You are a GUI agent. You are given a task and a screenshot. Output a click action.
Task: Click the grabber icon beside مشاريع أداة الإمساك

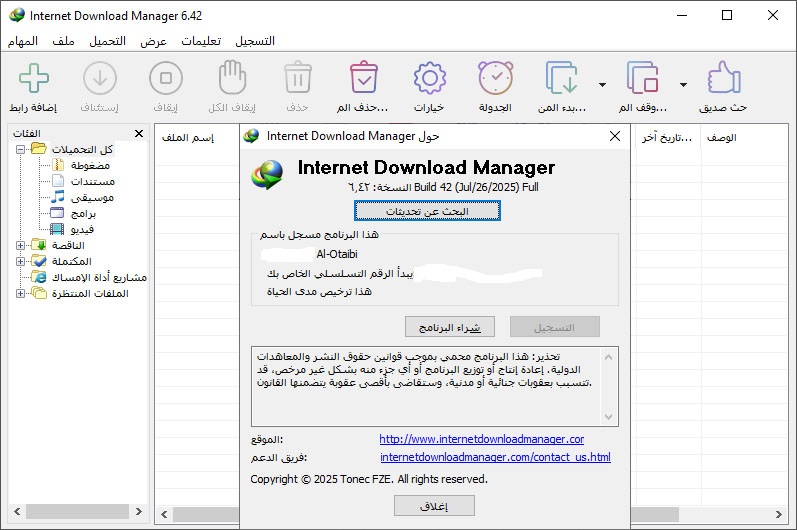(x=39, y=277)
